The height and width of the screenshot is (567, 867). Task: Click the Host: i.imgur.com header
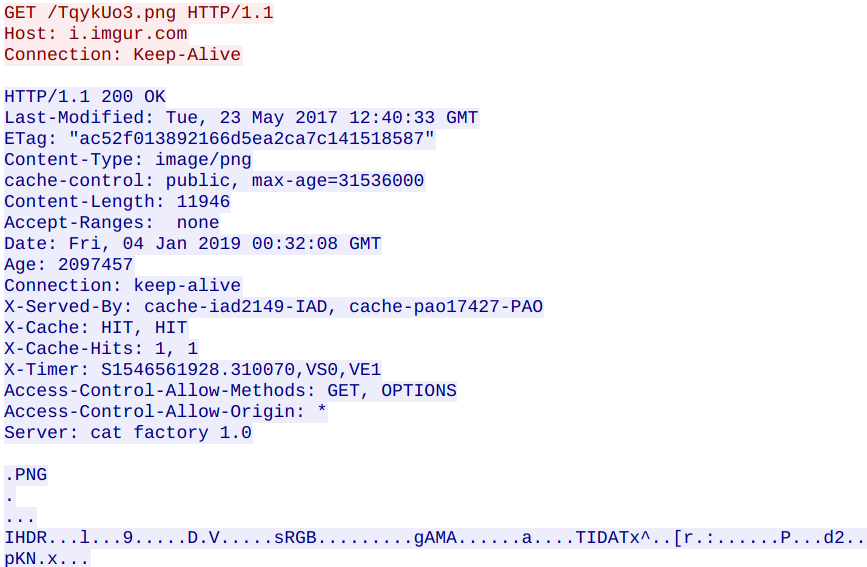pyautogui.click(x=95, y=33)
